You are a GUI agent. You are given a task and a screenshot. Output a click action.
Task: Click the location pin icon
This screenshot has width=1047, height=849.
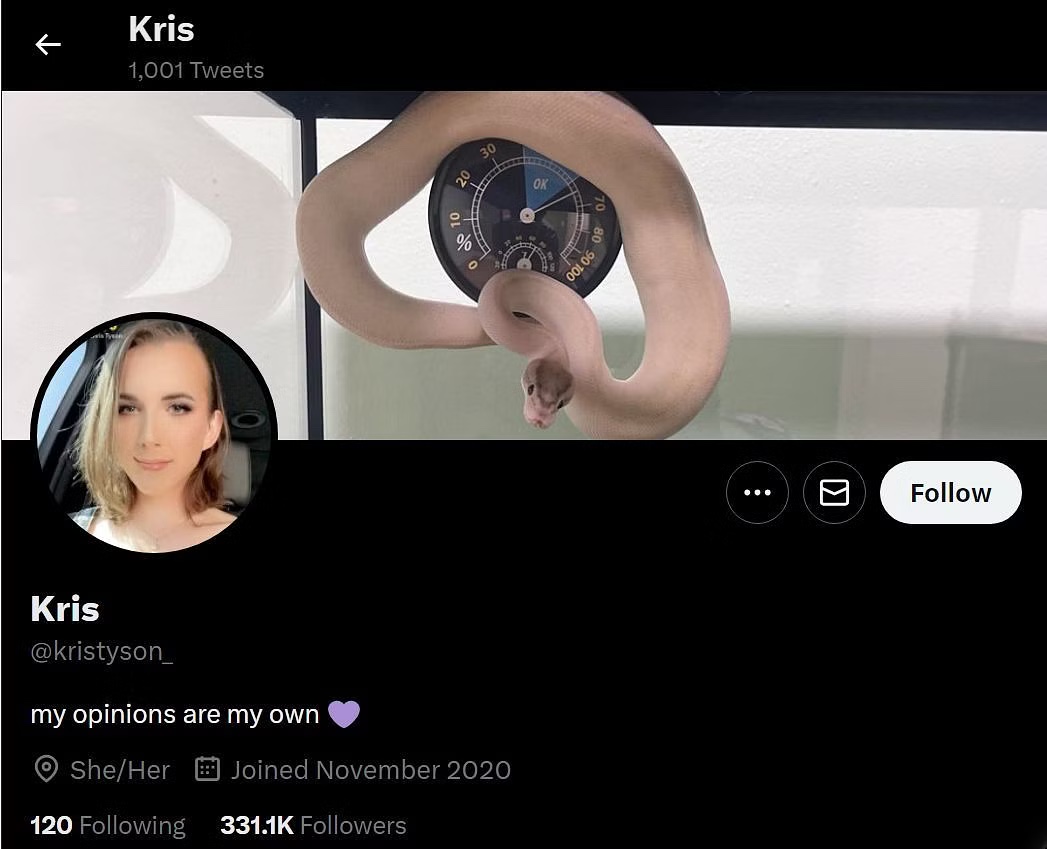46,770
